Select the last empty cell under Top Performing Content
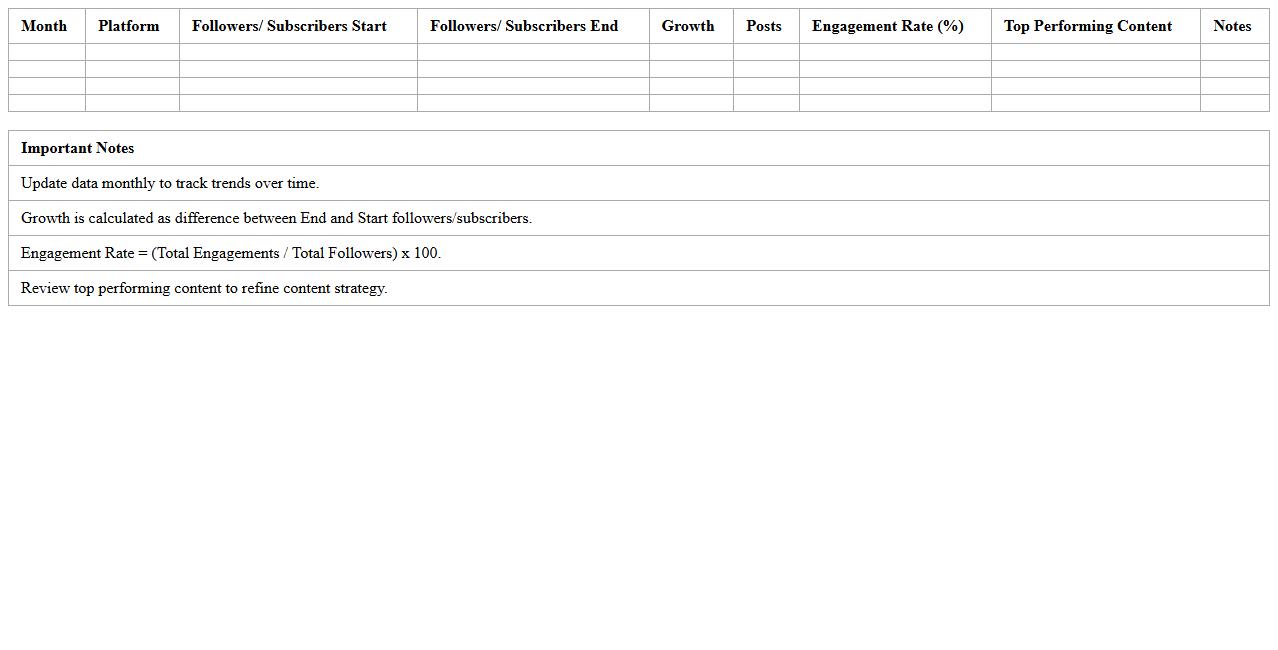Screen dimensions: 1278x650 click(x=1095, y=103)
